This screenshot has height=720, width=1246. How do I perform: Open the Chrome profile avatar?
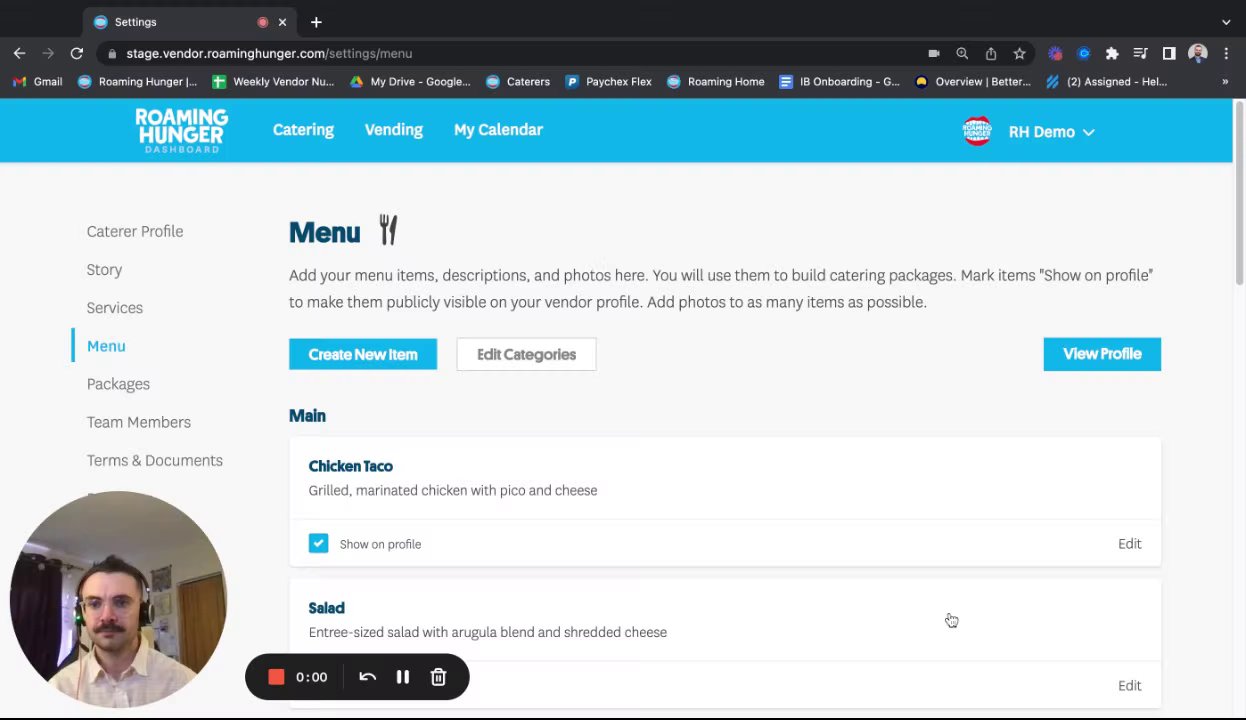click(1197, 53)
